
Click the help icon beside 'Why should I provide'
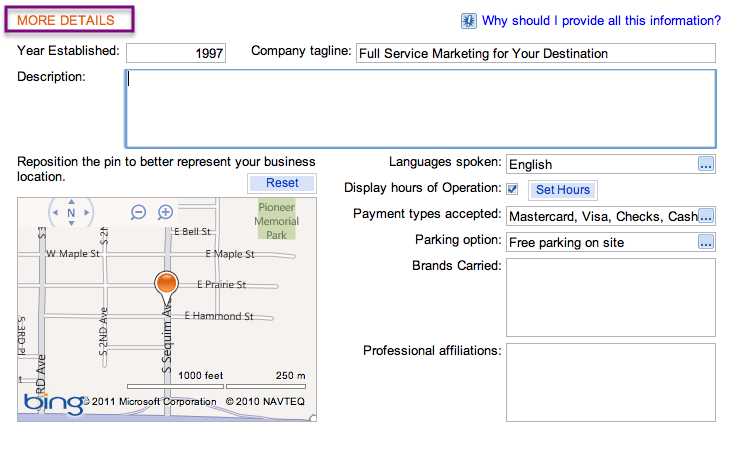(468, 20)
